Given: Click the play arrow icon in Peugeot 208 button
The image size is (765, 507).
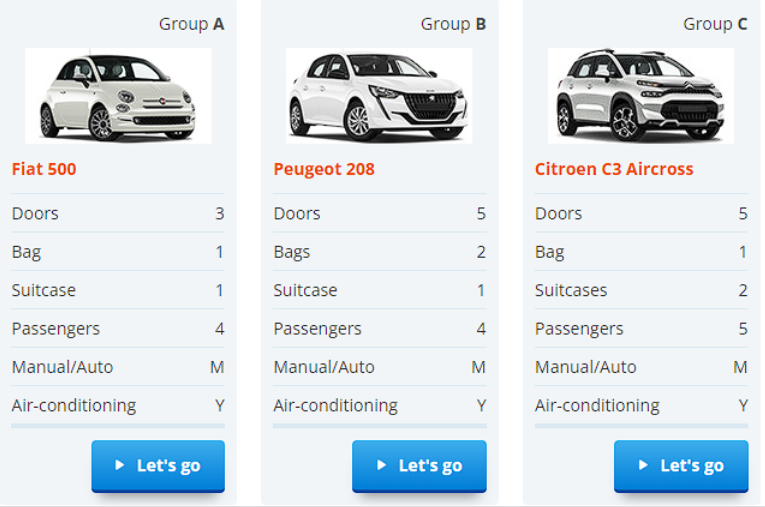Looking at the screenshot, I should click(x=382, y=465).
